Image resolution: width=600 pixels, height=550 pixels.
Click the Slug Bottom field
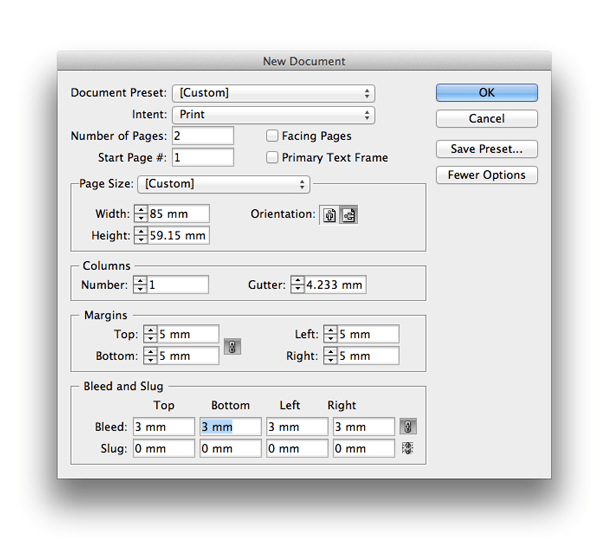tap(230, 448)
